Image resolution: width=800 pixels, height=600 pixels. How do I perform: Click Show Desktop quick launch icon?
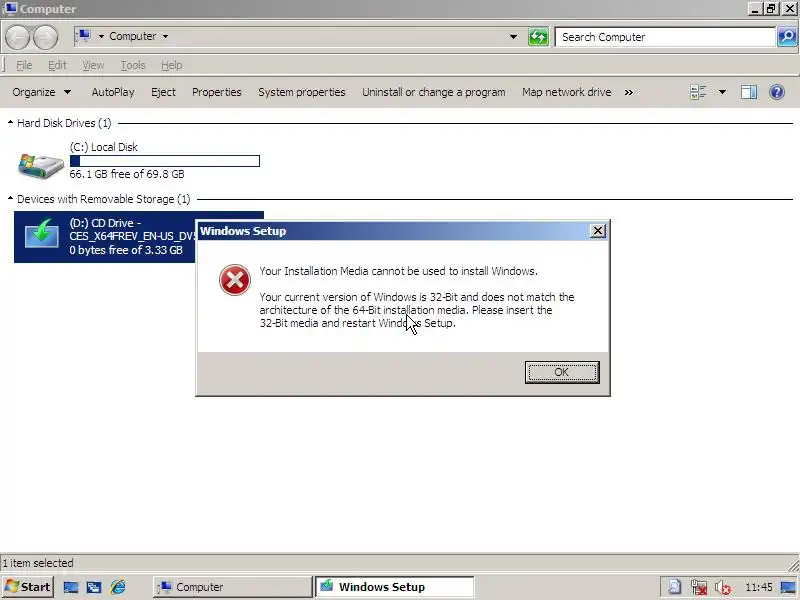70,587
